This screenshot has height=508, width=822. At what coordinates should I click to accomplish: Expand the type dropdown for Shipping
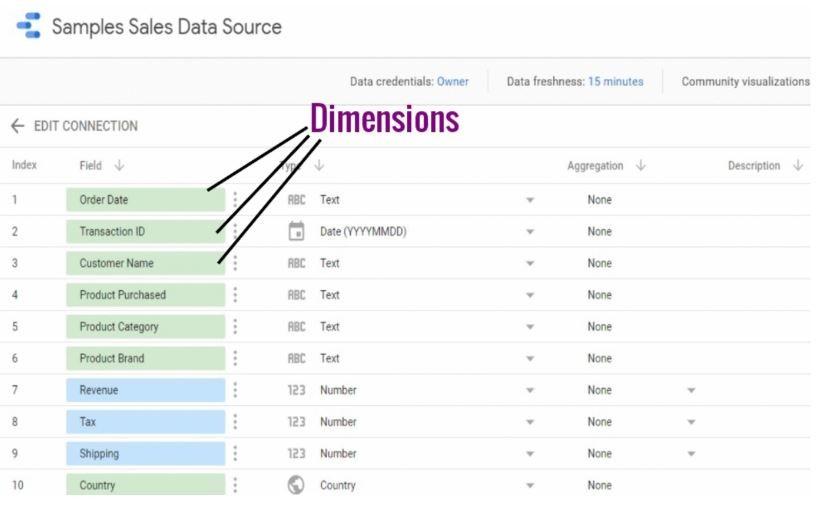pos(530,454)
